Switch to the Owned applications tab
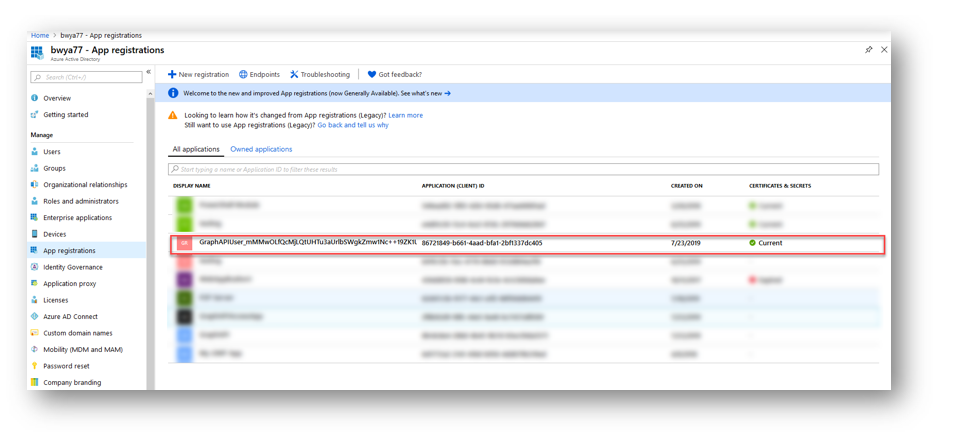Screen dimensions: 954x441 261,149
